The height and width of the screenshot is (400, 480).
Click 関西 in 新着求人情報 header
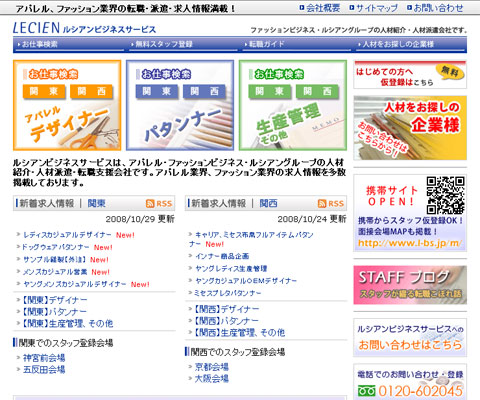pos(268,203)
